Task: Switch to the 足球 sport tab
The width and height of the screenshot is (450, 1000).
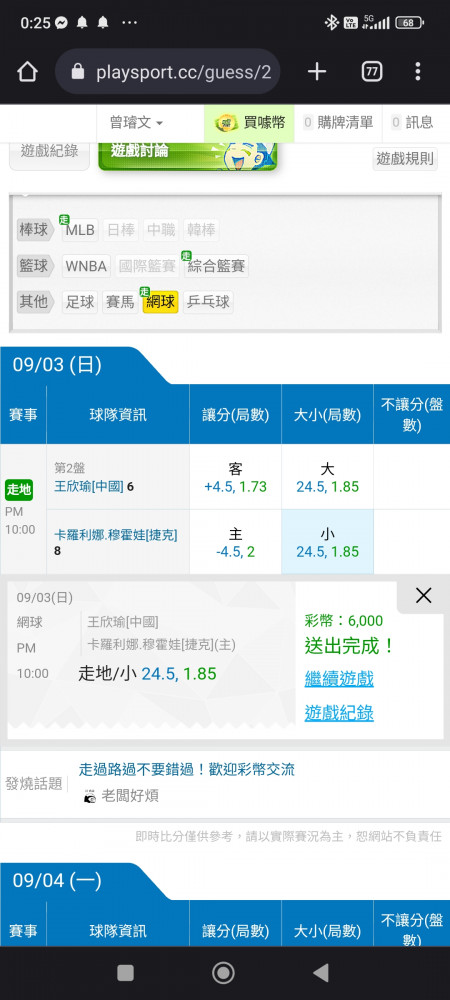Action: point(80,302)
